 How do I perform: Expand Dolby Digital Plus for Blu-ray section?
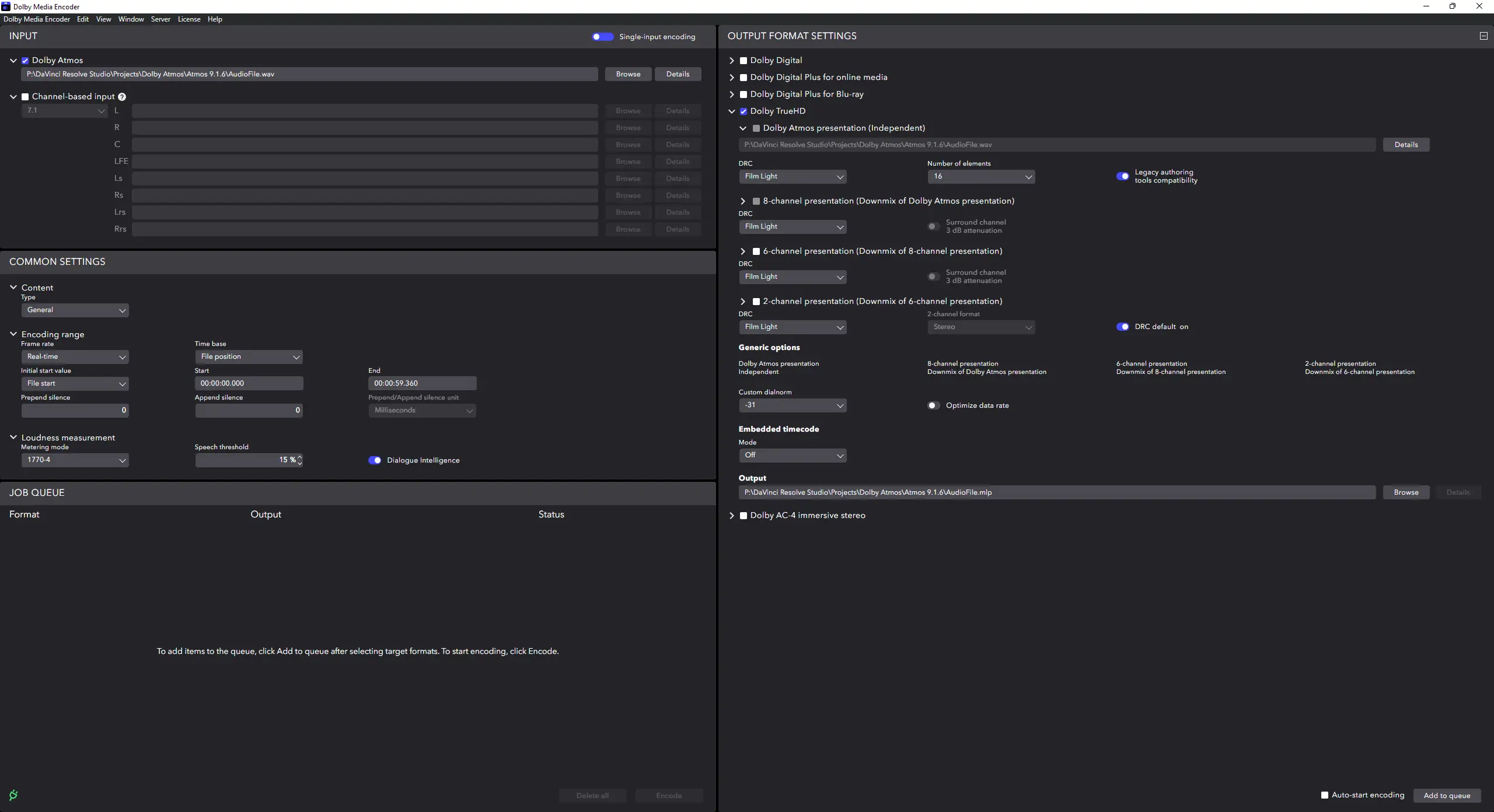732,94
